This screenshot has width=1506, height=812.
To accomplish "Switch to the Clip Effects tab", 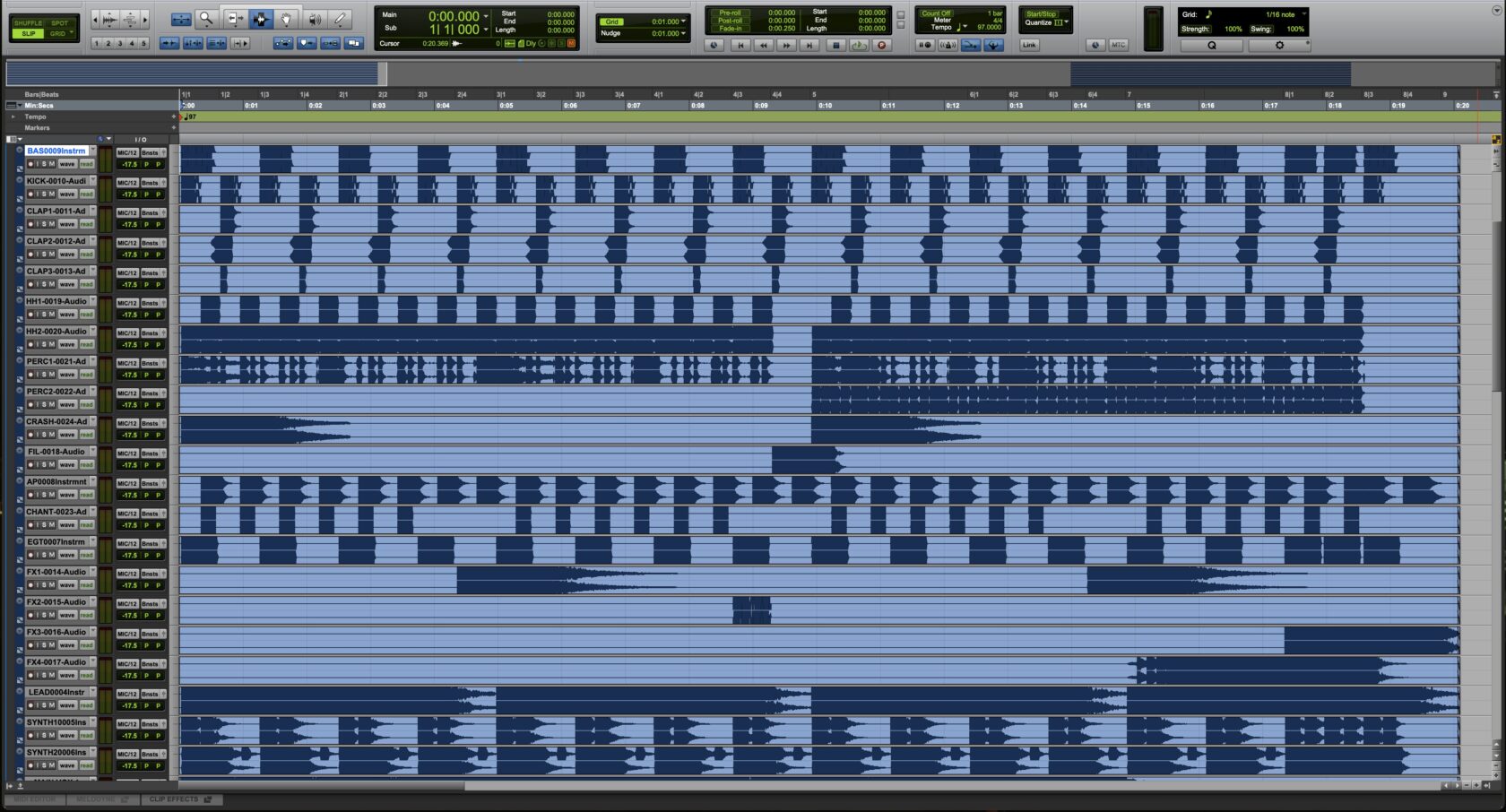I will (179, 799).
